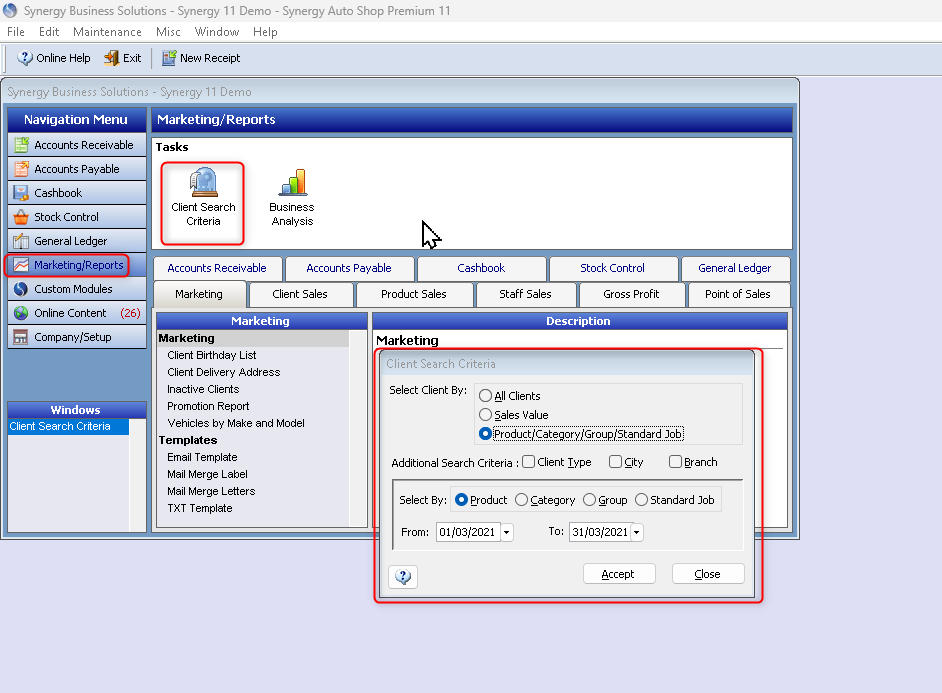The image size is (942, 693).
Task: Click the Accept button
Action: coord(619,574)
